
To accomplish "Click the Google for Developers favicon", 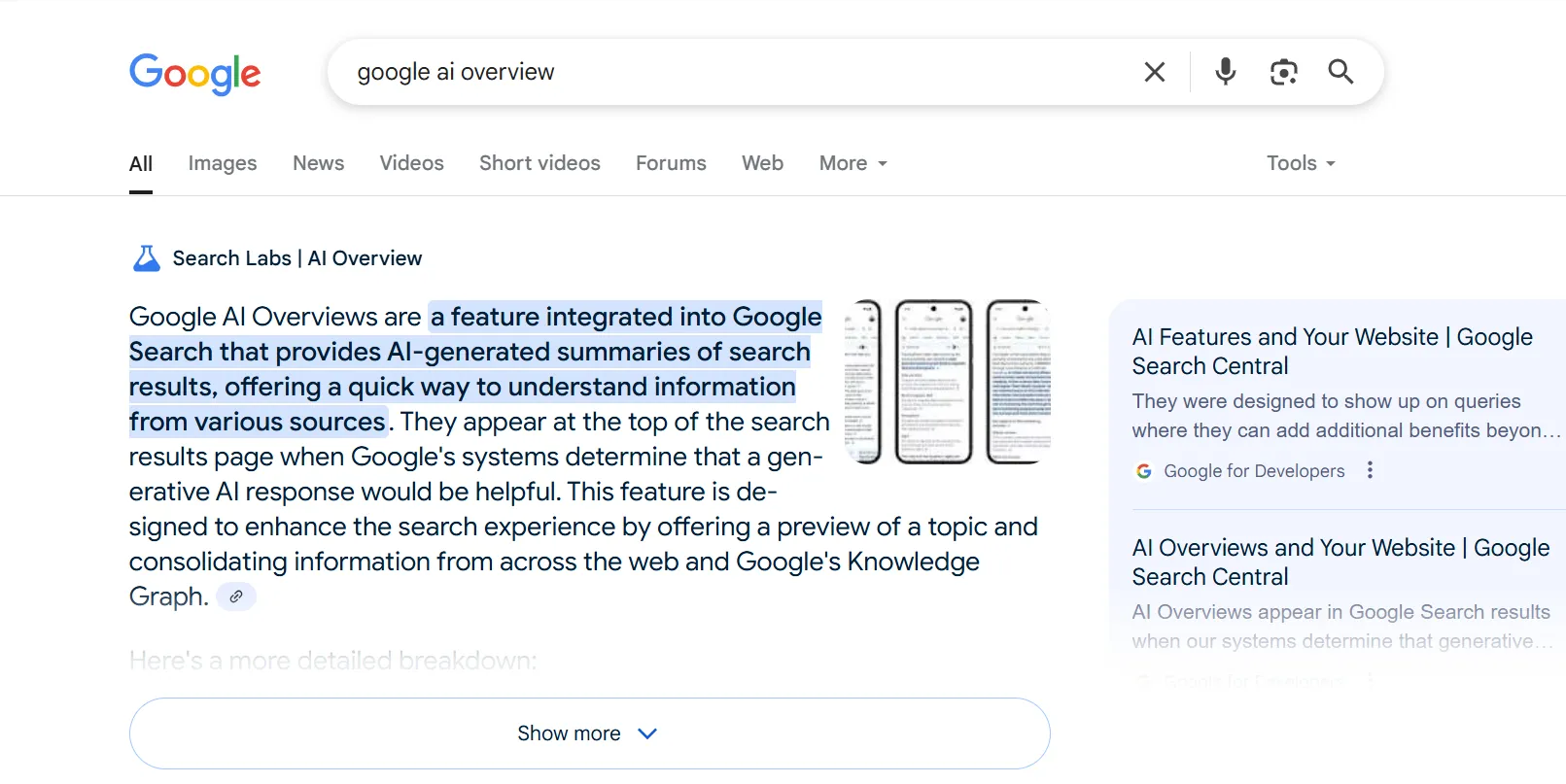I will pos(1144,471).
